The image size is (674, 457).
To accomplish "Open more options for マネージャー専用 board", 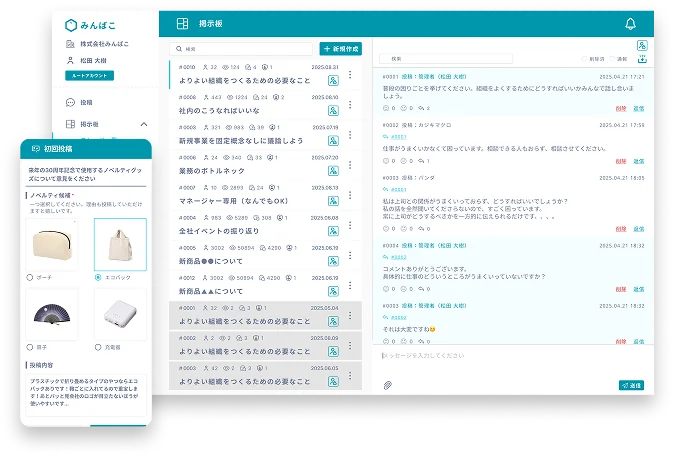I will click(x=350, y=195).
